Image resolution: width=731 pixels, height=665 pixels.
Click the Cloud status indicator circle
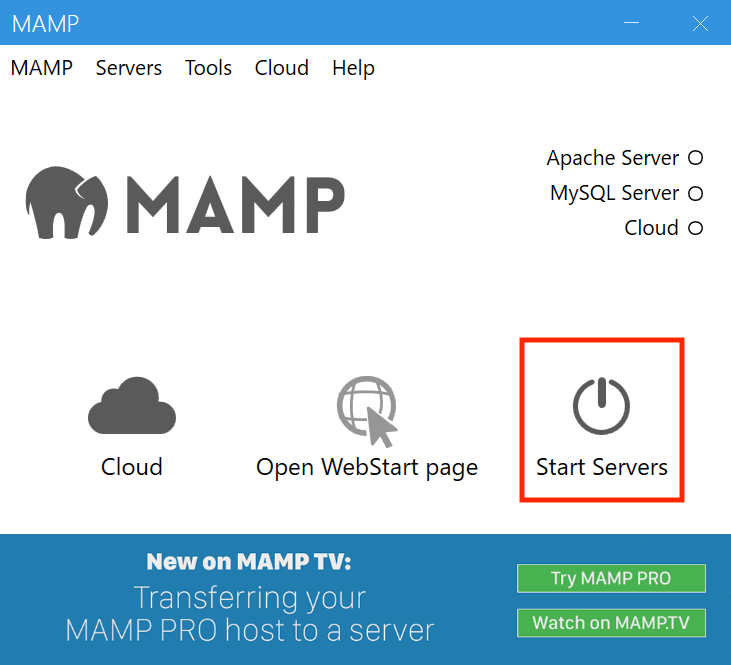[x=695, y=228]
